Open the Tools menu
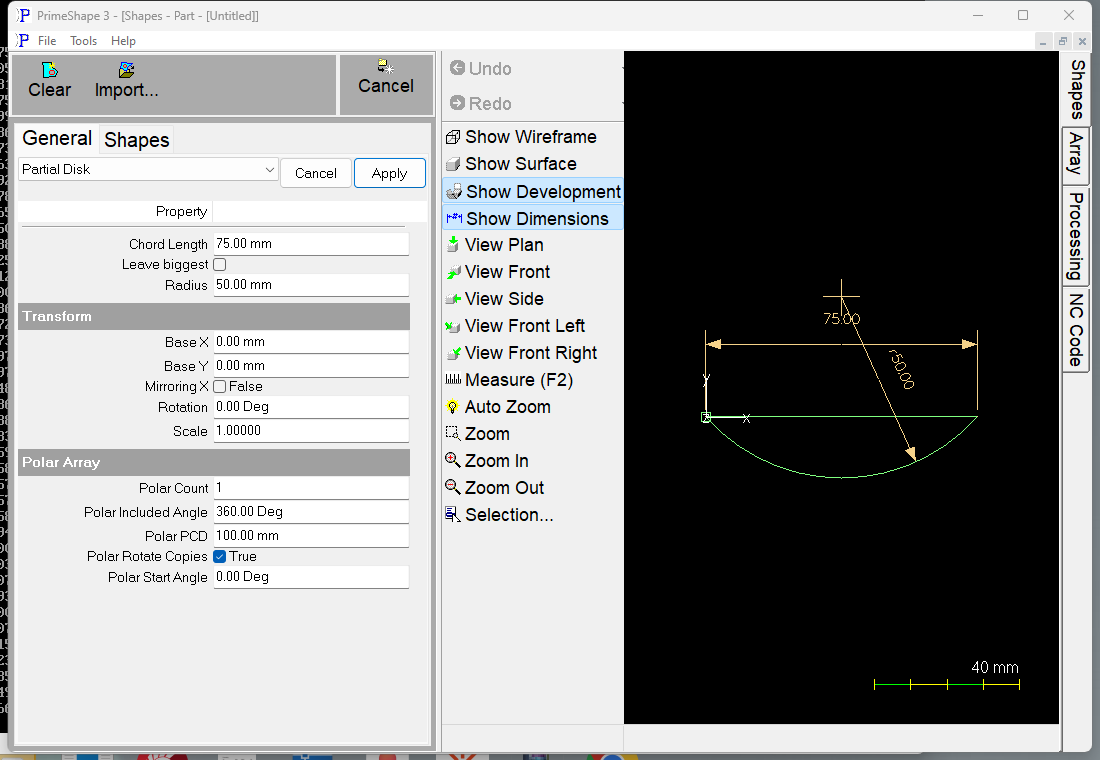 tap(83, 41)
